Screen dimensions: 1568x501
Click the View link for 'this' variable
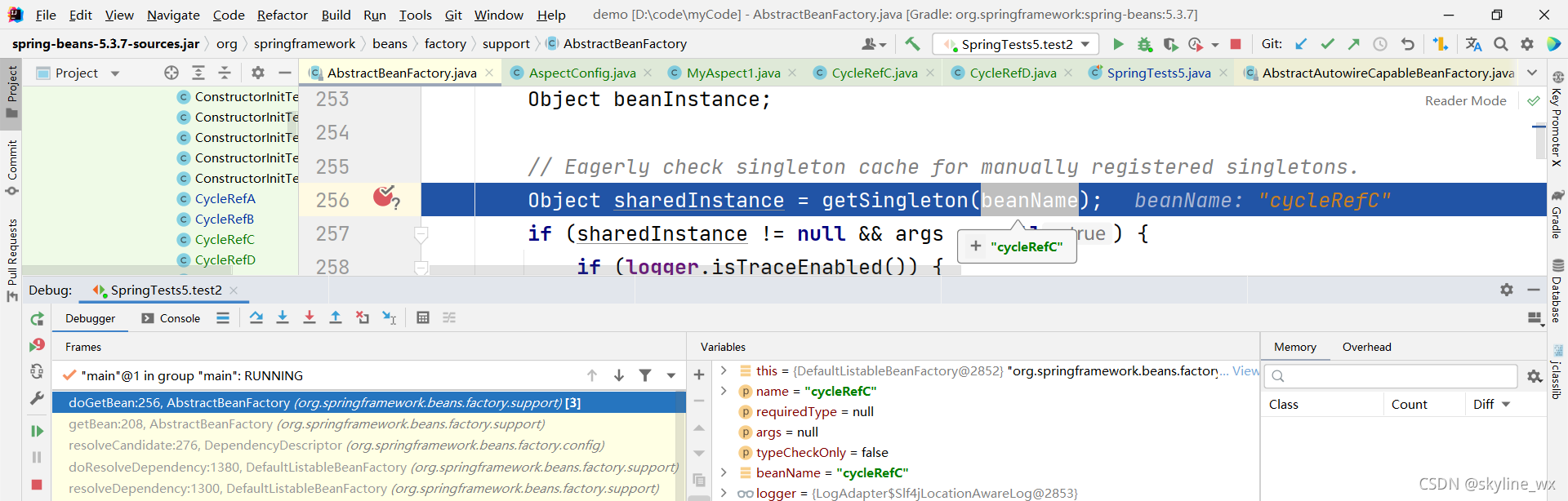1245,370
